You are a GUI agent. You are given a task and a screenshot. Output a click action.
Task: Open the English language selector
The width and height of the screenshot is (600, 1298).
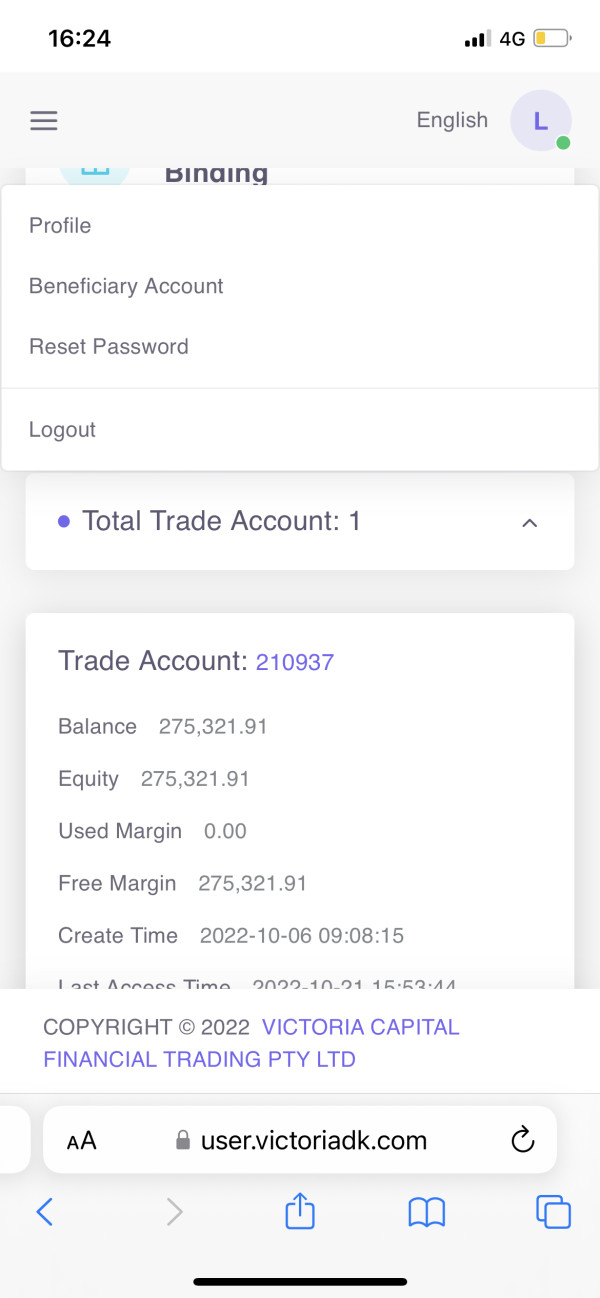coord(452,120)
